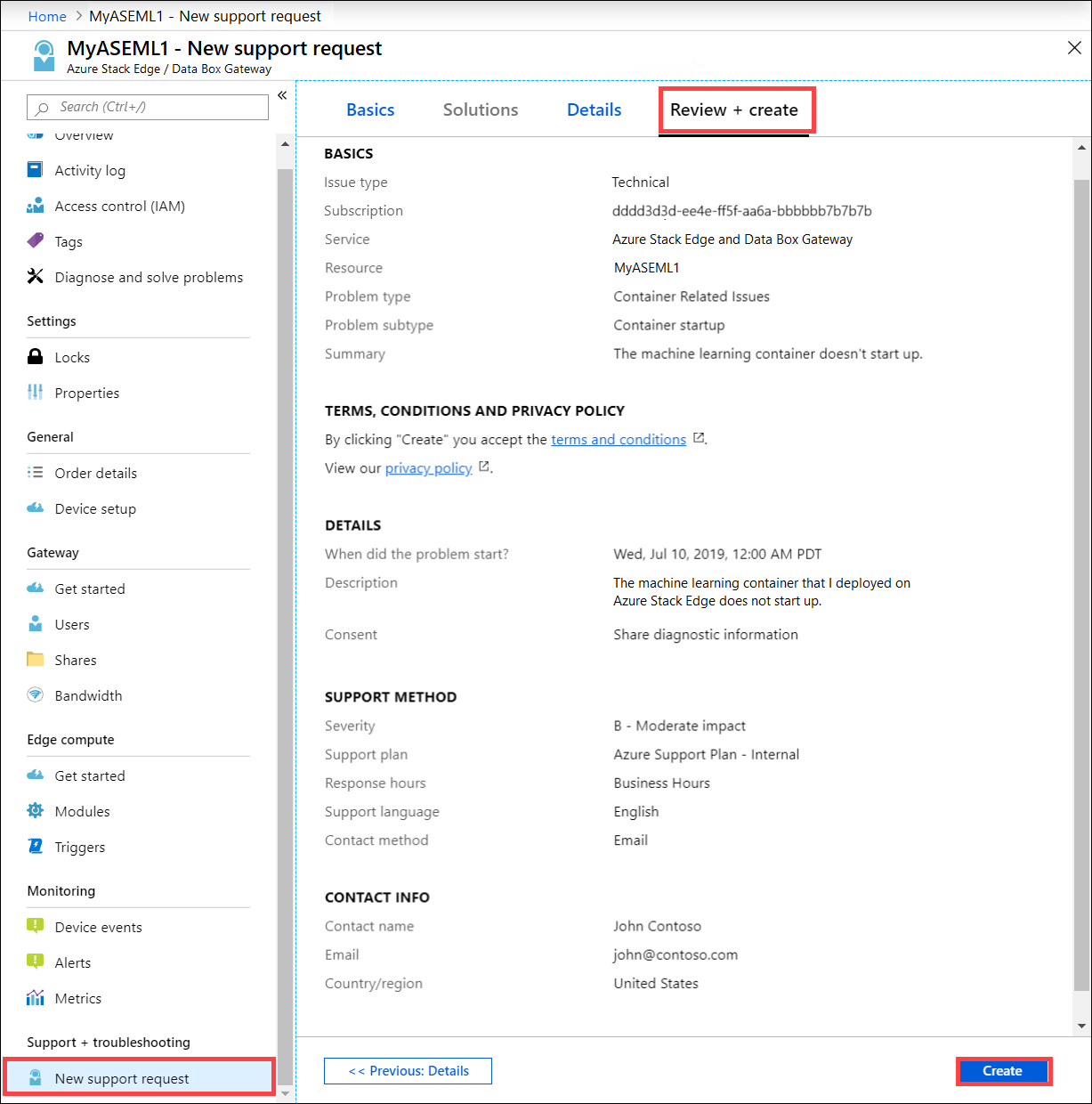Click the Previous: Details button
1092x1104 pixels.
[x=408, y=1071]
